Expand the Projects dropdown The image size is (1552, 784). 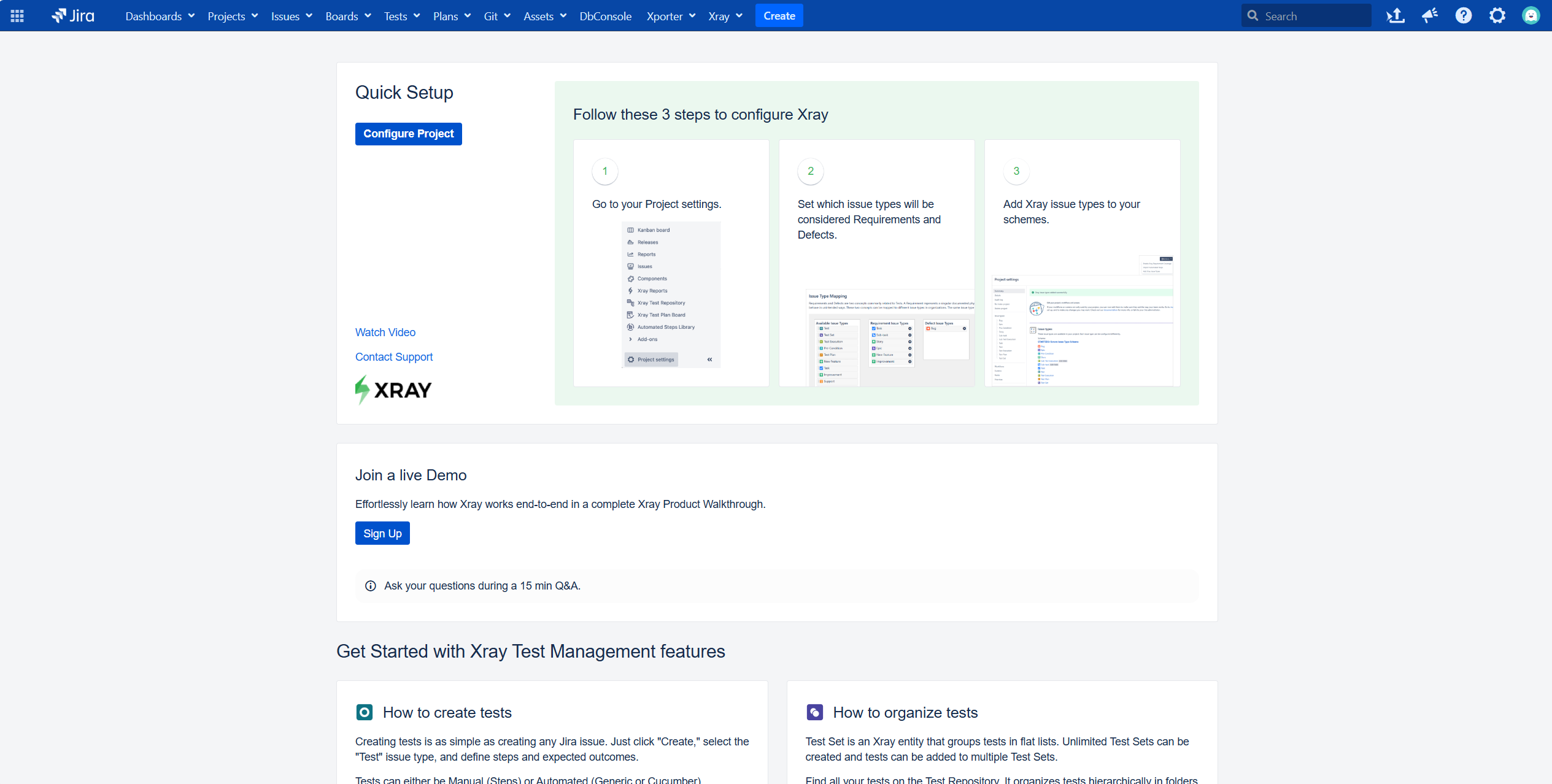(233, 16)
